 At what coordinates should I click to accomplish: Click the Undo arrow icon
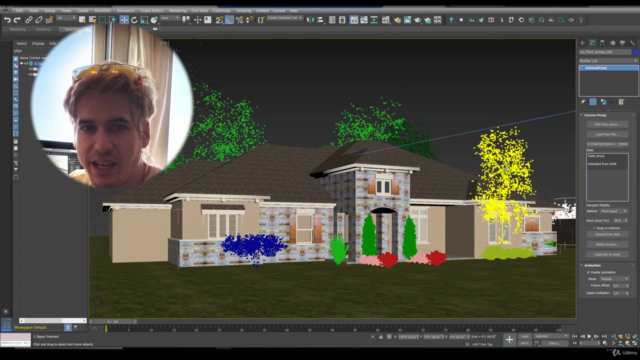(7, 20)
